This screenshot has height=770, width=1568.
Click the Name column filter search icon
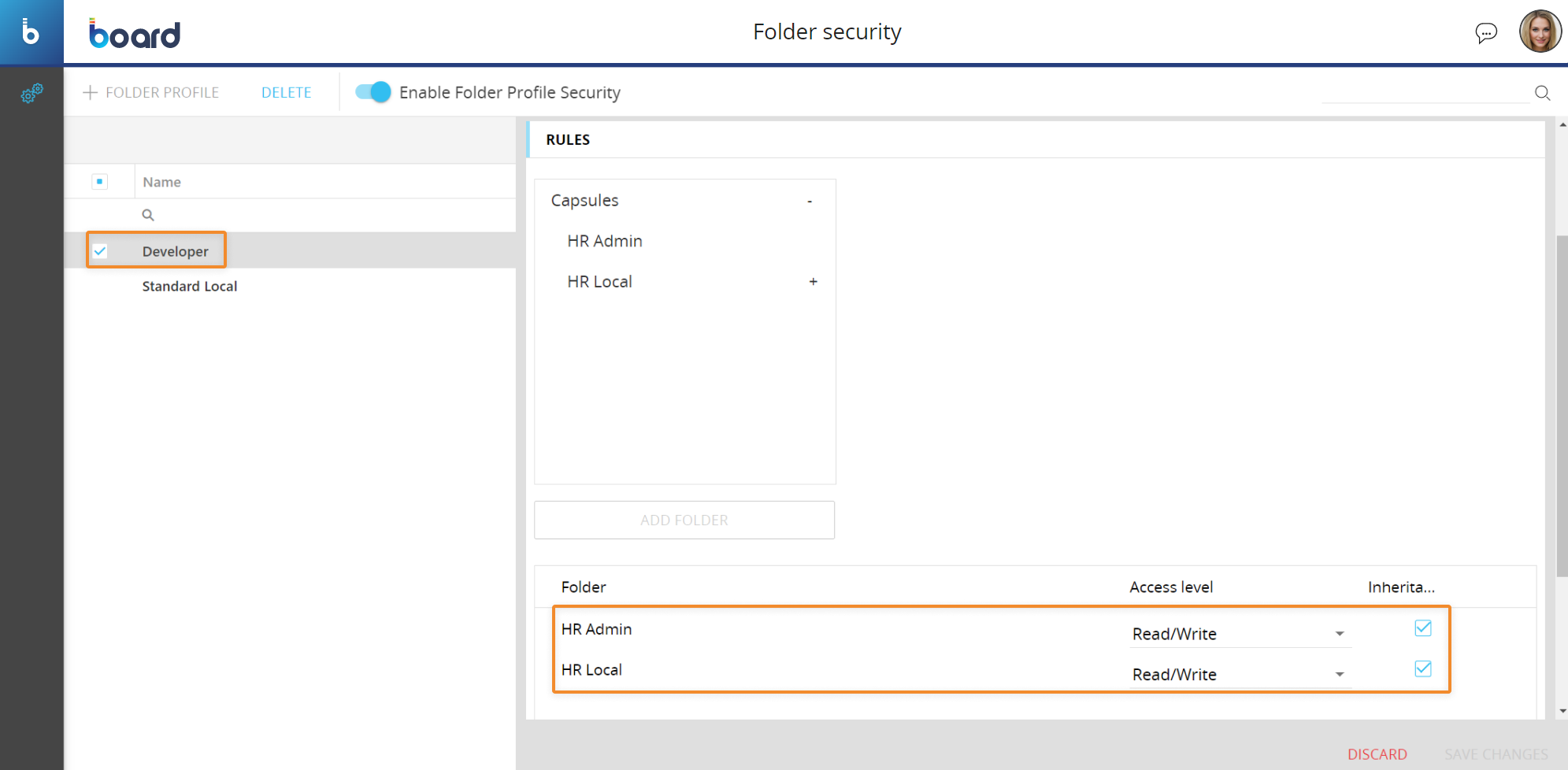click(x=148, y=215)
